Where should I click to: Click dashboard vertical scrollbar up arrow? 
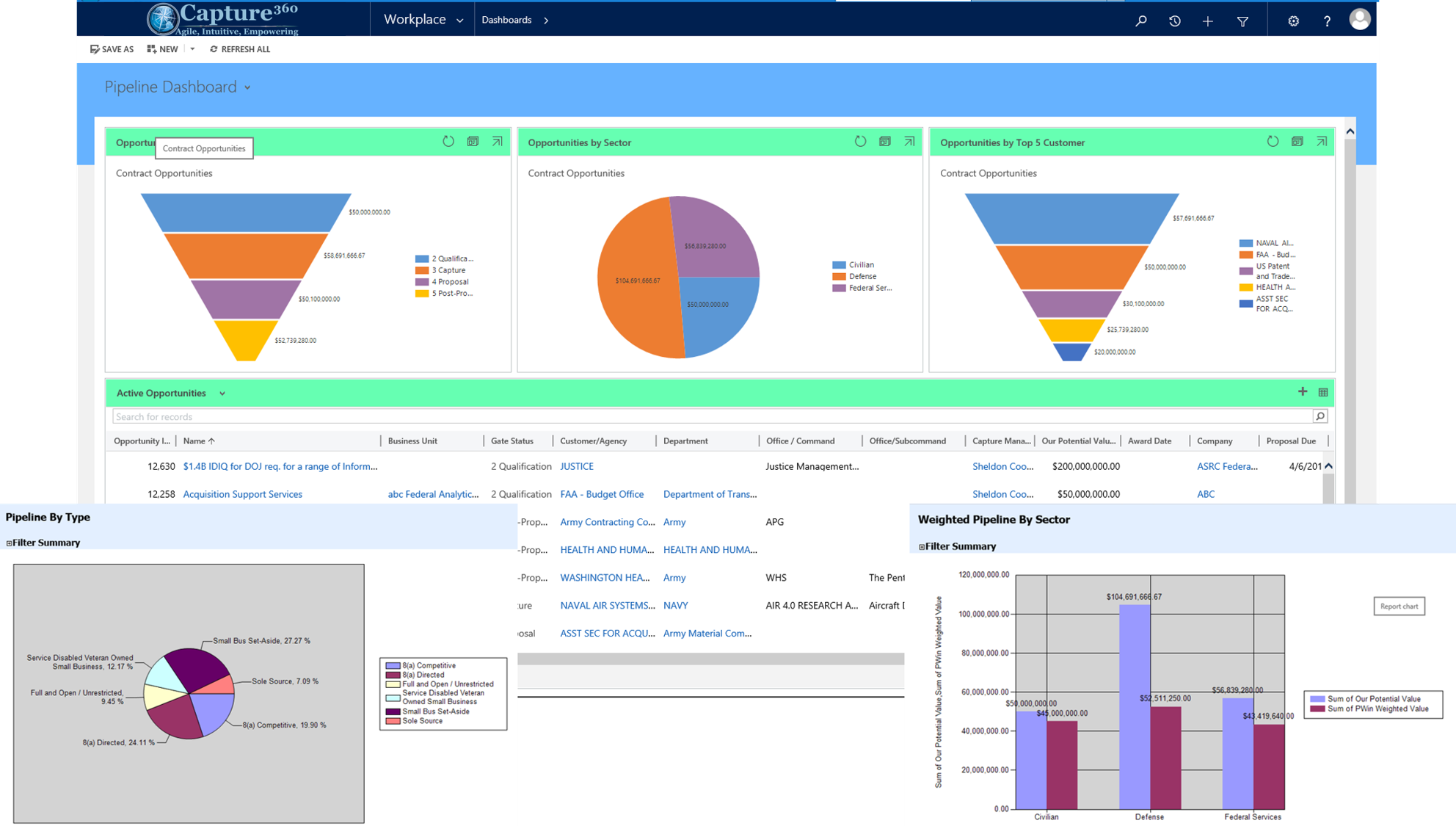(1350, 131)
